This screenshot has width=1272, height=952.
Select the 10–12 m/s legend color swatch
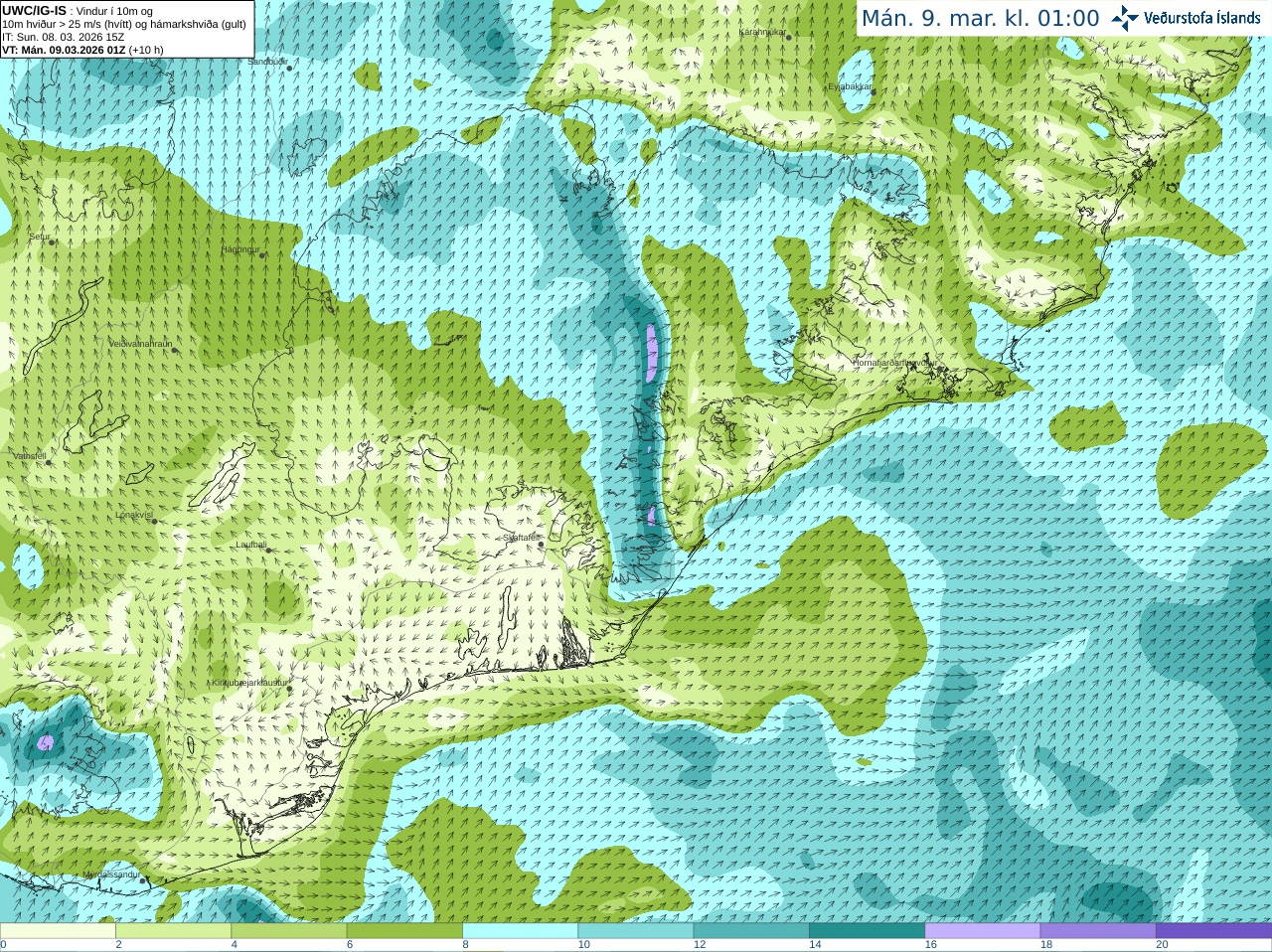(635, 931)
